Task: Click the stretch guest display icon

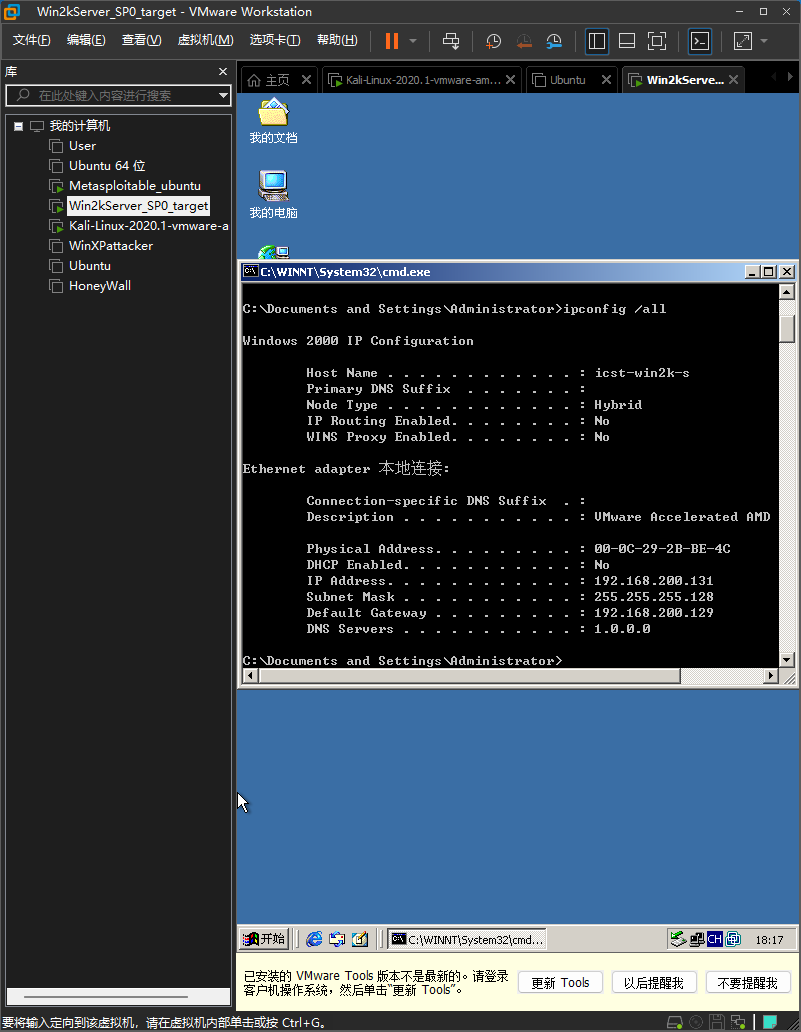Action: pyautogui.click(x=742, y=41)
